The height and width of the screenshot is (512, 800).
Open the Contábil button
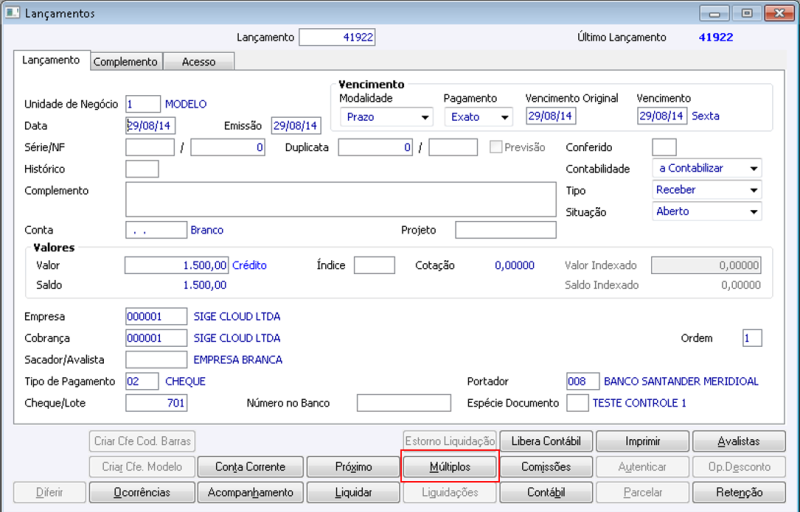pos(546,492)
